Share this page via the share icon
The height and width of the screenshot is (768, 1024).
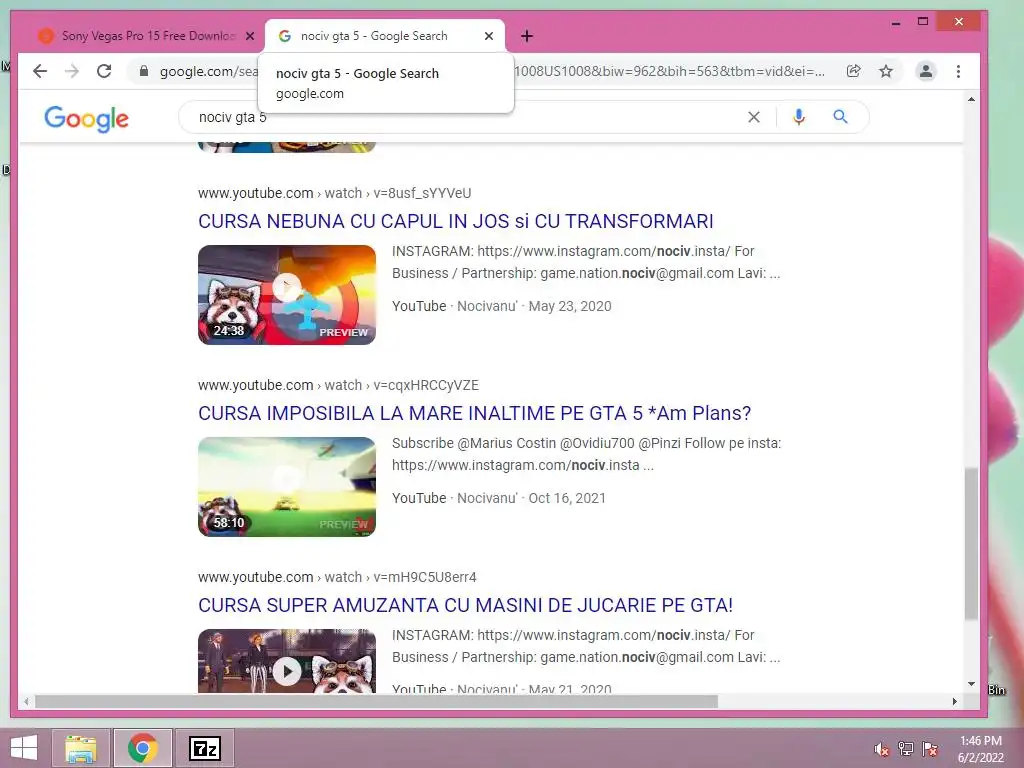(x=854, y=71)
